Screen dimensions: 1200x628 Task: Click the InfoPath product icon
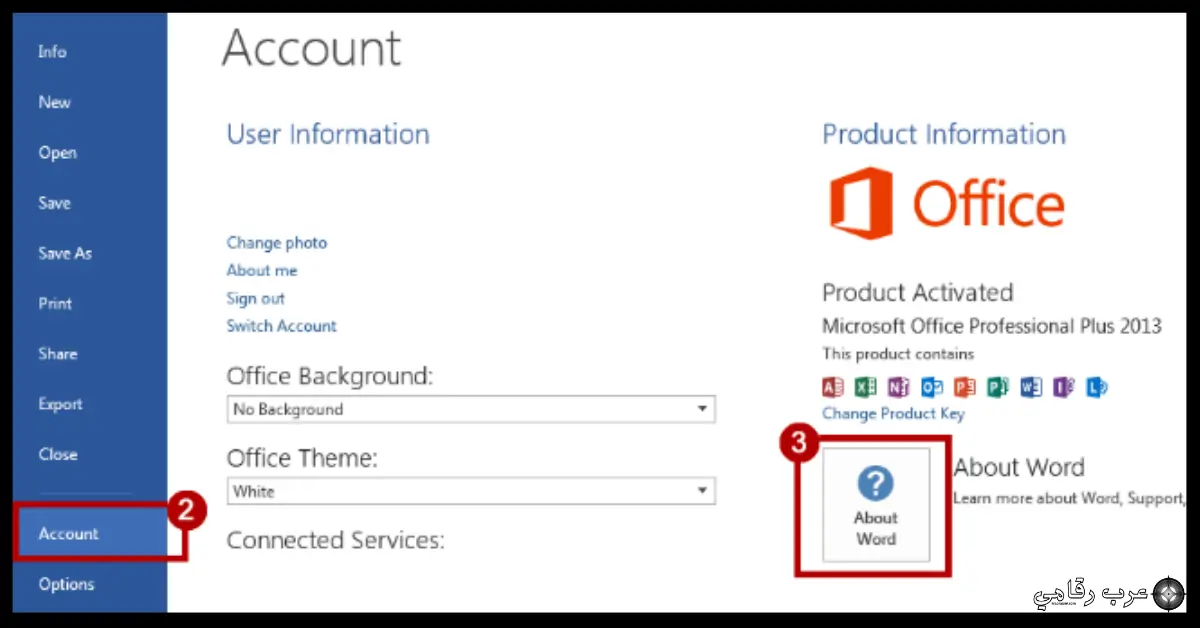(1064, 387)
